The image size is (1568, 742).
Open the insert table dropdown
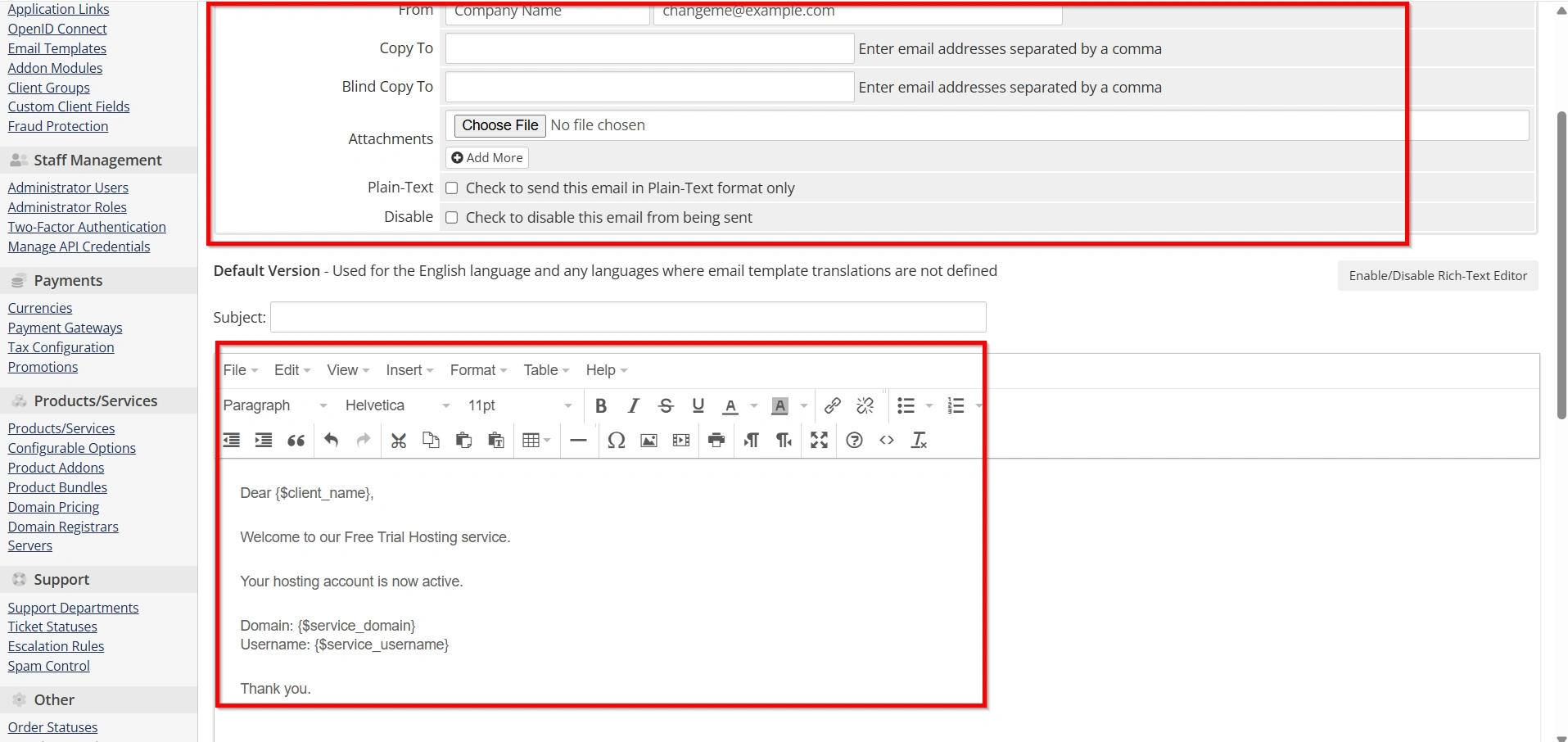(536, 441)
